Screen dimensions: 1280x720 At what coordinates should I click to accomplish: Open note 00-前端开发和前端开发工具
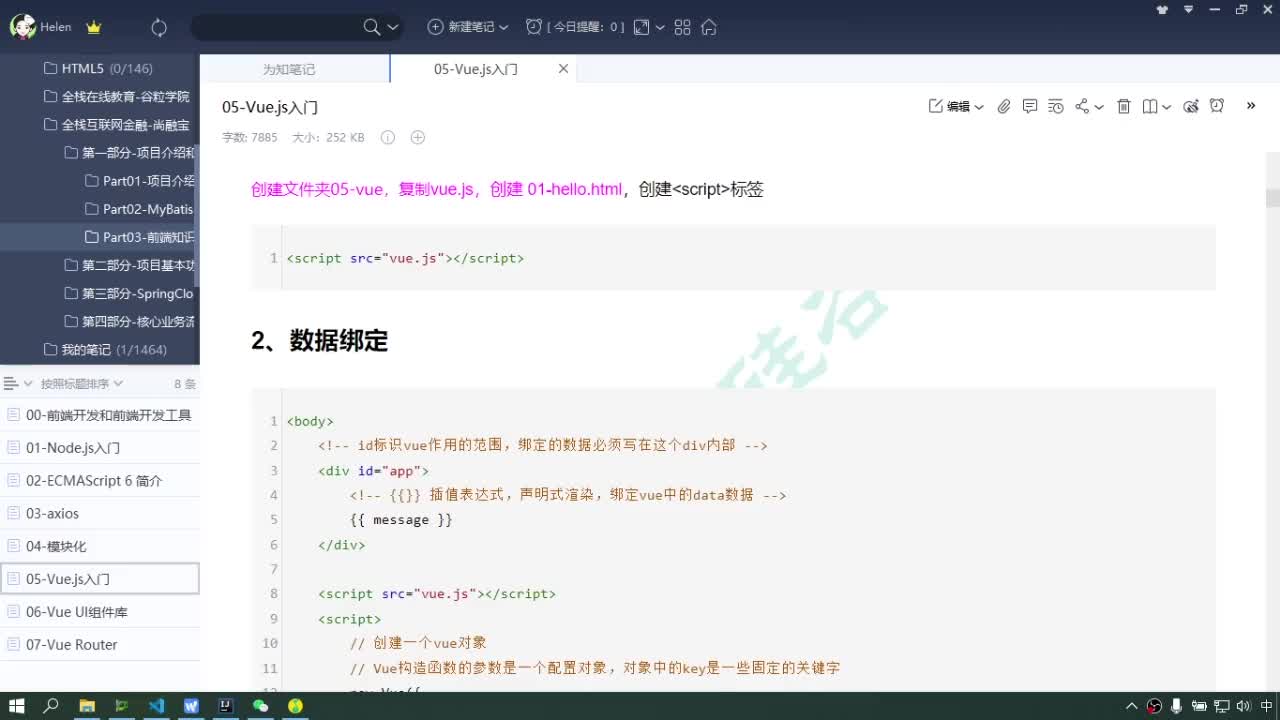coord(100,415)
